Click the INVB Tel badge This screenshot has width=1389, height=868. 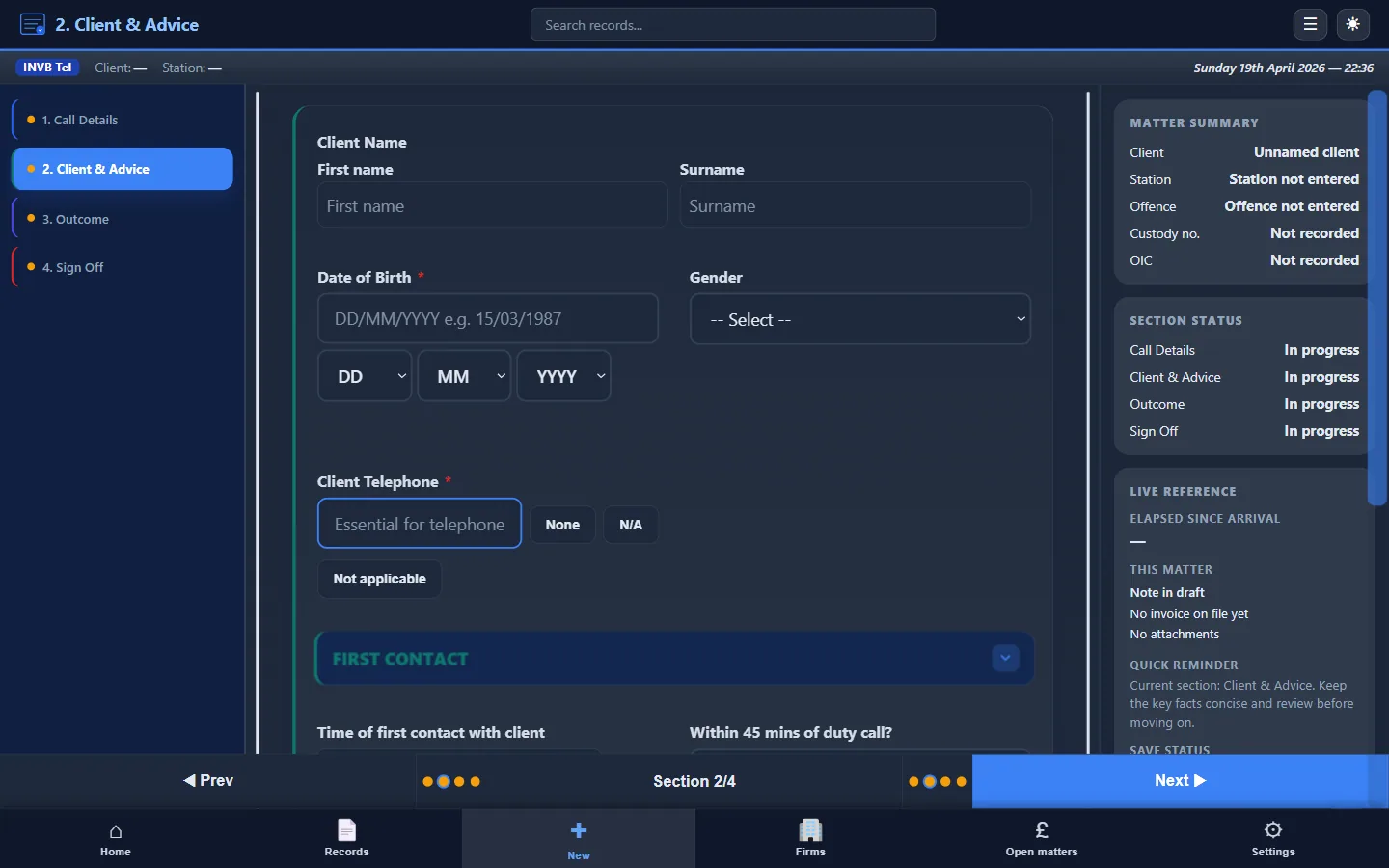(47, 68)
